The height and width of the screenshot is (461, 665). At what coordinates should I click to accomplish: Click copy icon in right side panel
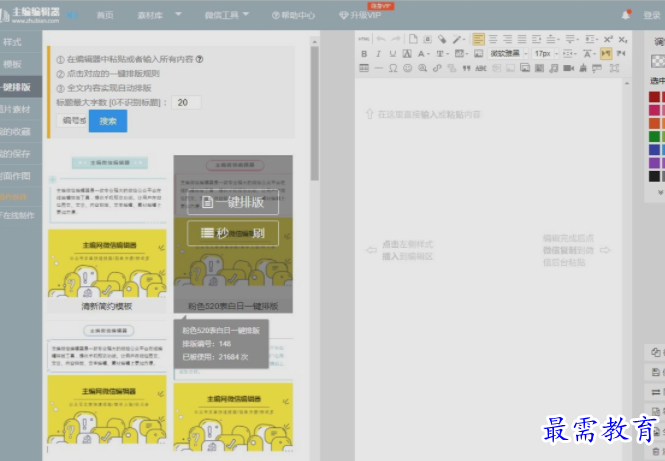point(655,352)
